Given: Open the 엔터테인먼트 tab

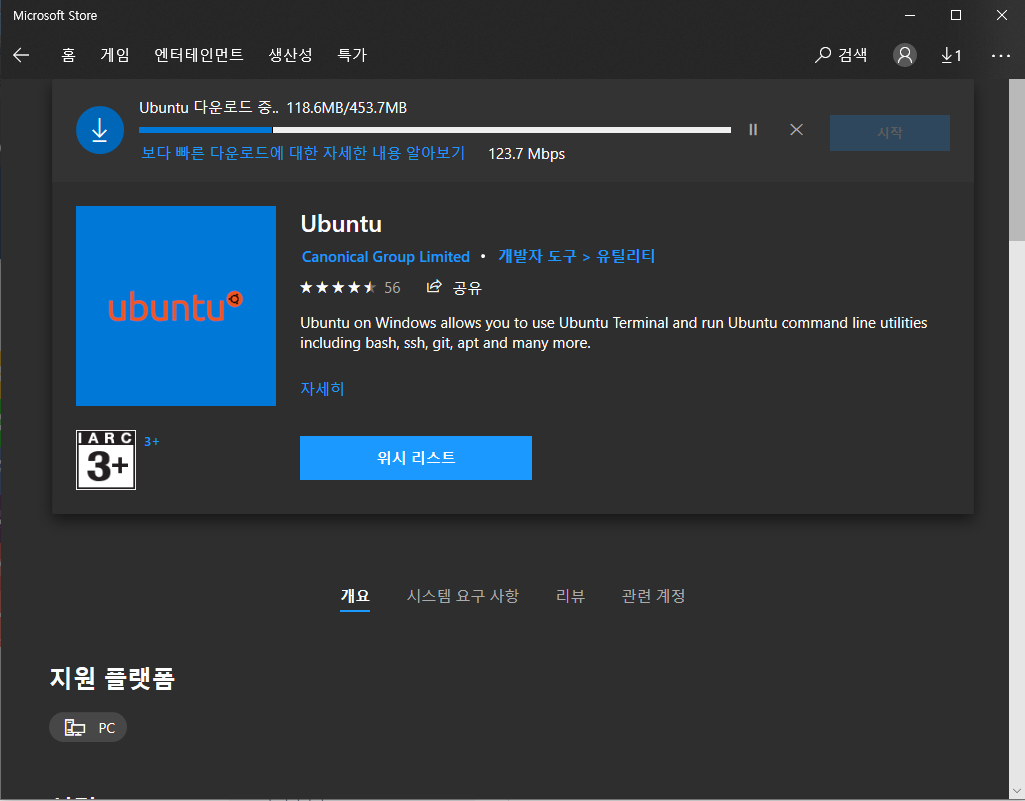Looking at the screenshot, I should coord(199,55).
